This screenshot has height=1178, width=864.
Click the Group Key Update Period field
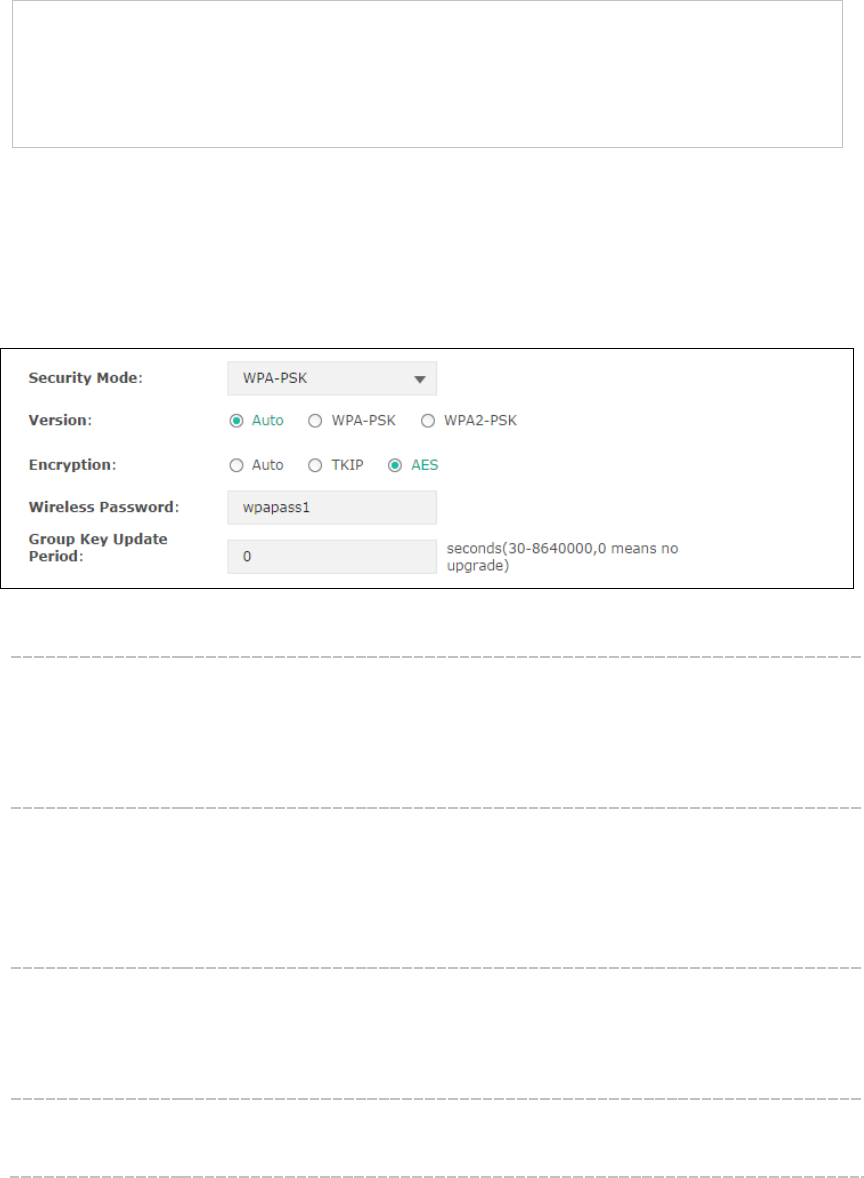click(x=332, y=557)
